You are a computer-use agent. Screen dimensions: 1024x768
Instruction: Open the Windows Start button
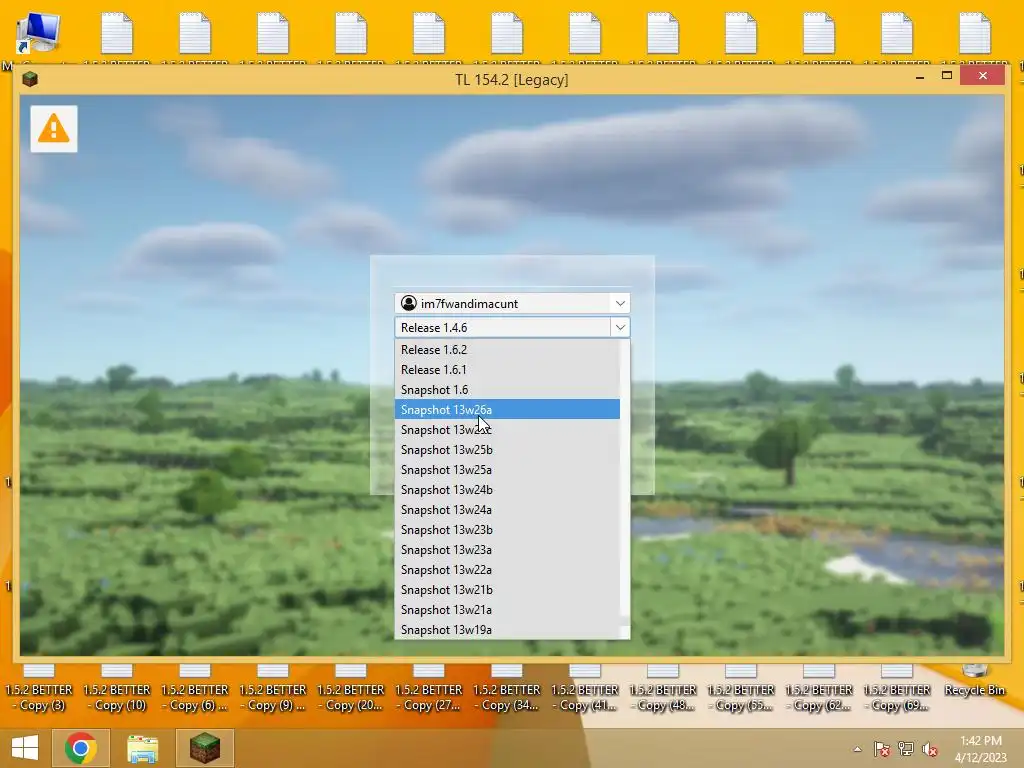tap(25, 748)
